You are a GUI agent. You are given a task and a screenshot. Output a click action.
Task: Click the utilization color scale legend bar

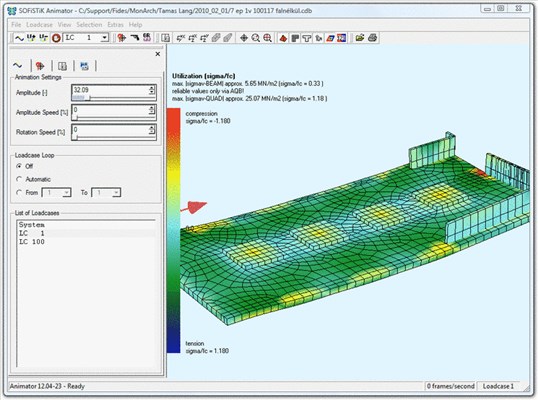174,230
